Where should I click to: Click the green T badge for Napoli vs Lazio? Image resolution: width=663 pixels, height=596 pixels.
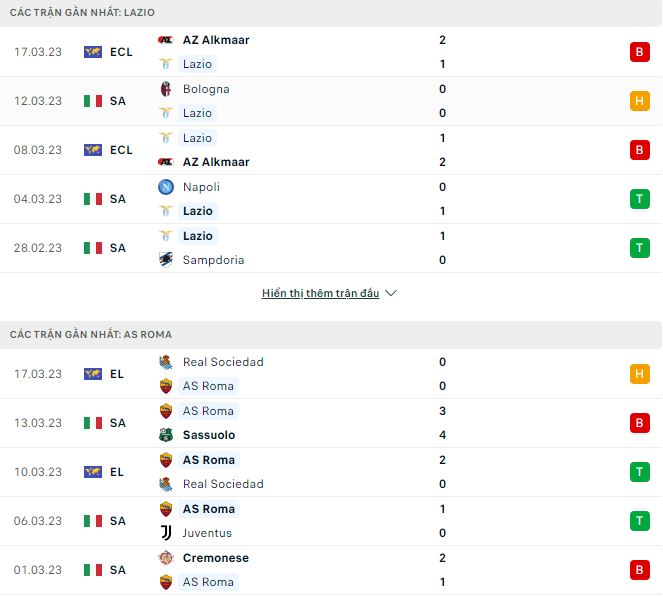[640, 199]
